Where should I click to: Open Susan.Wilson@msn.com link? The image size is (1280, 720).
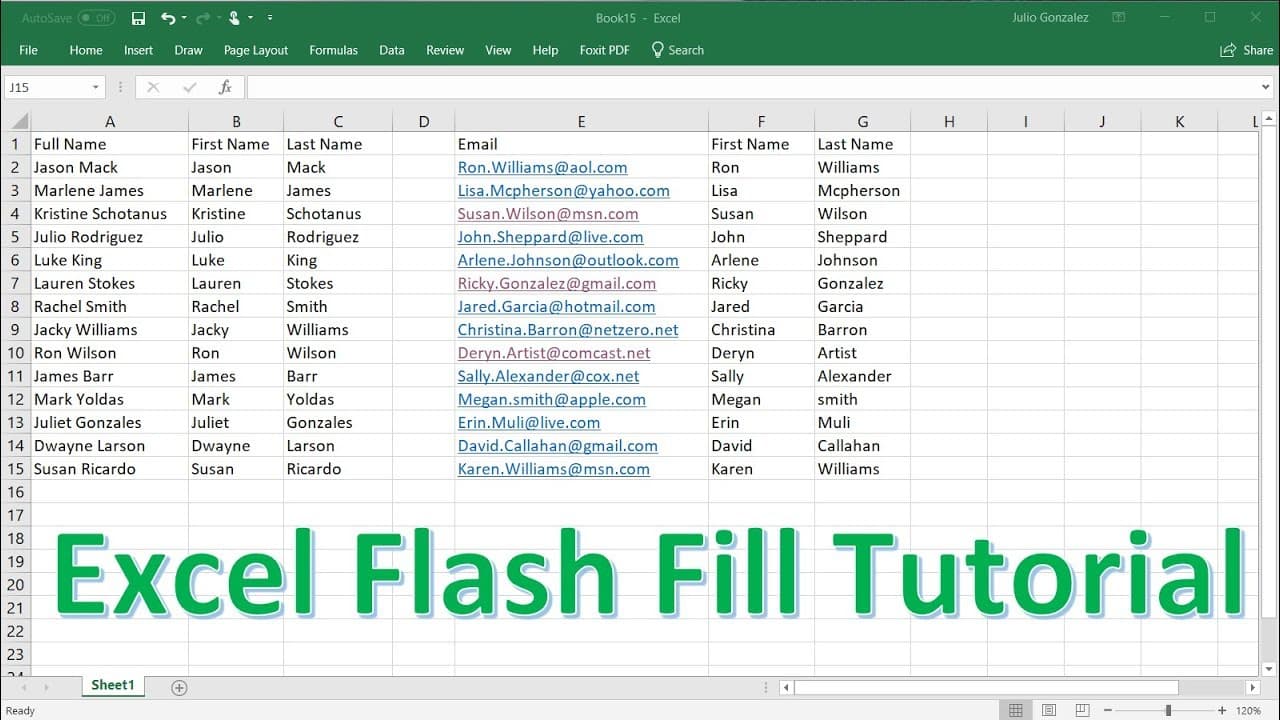click(548, 214)
